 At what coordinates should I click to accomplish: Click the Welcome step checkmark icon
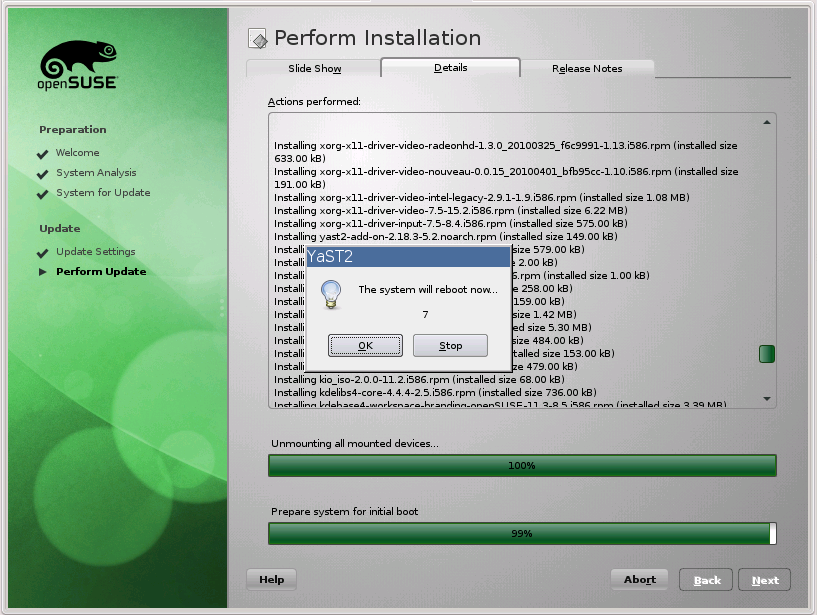[x=43, y=154]
